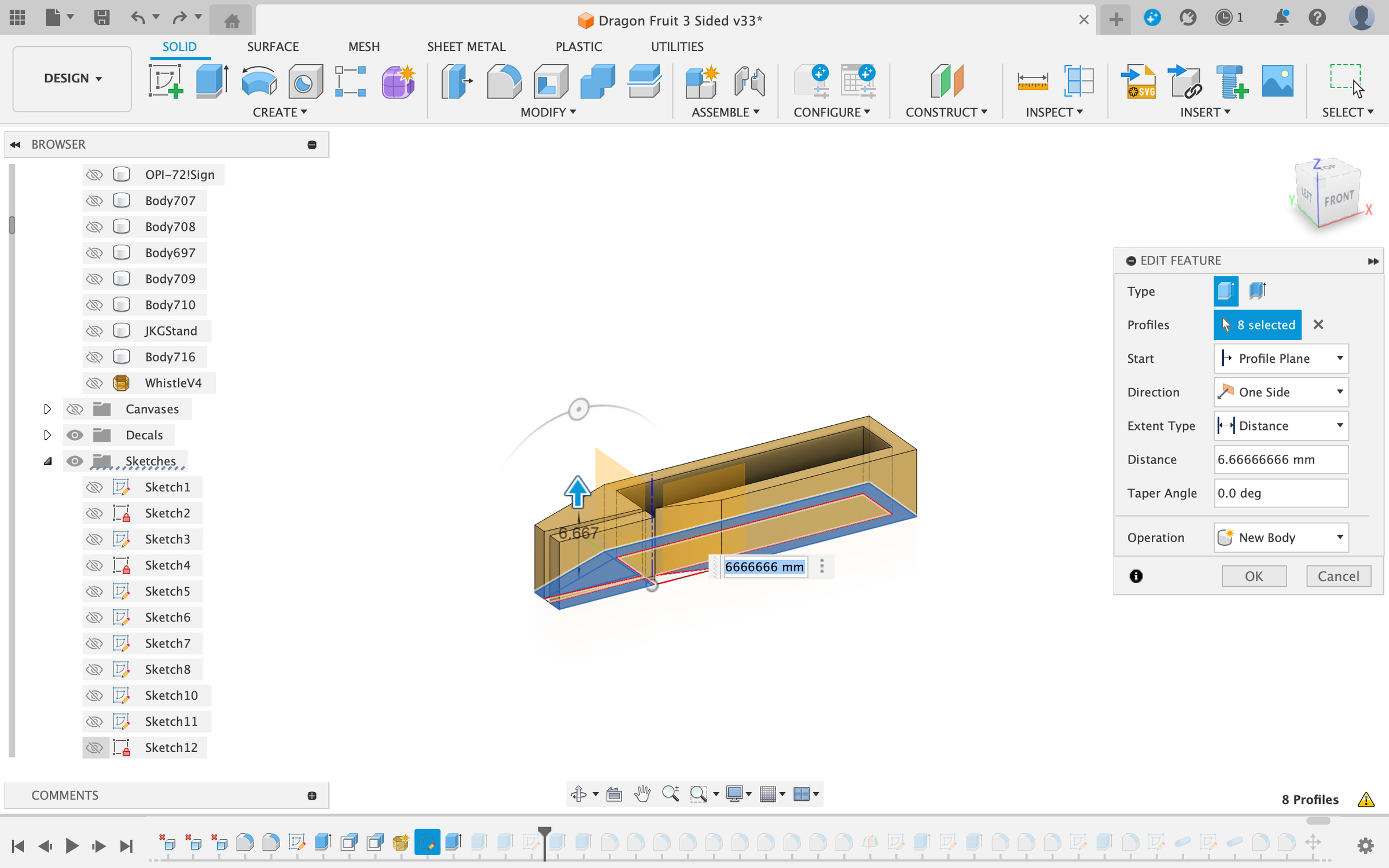This screenshot has height=868, width=1389.
Task: Click the Taper Angle input field
Action: (x=1281, y=493)
